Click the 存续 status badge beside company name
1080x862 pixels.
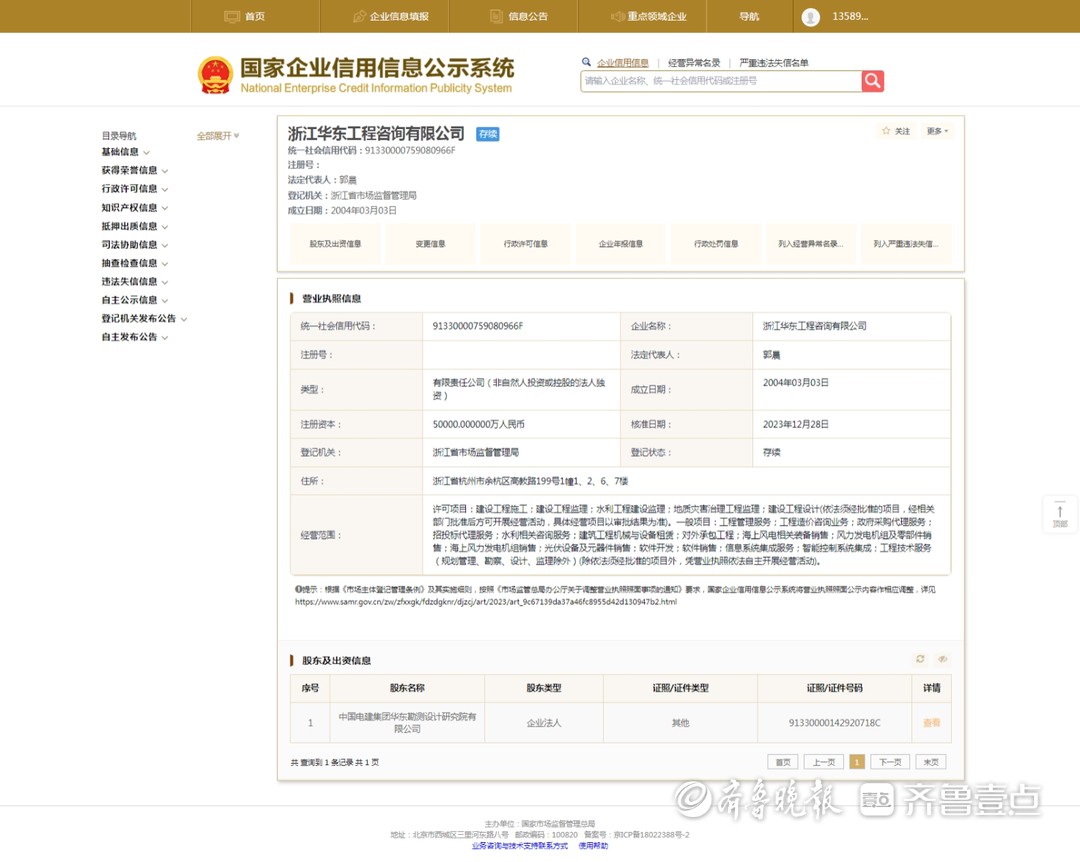[x=488, y=134]
